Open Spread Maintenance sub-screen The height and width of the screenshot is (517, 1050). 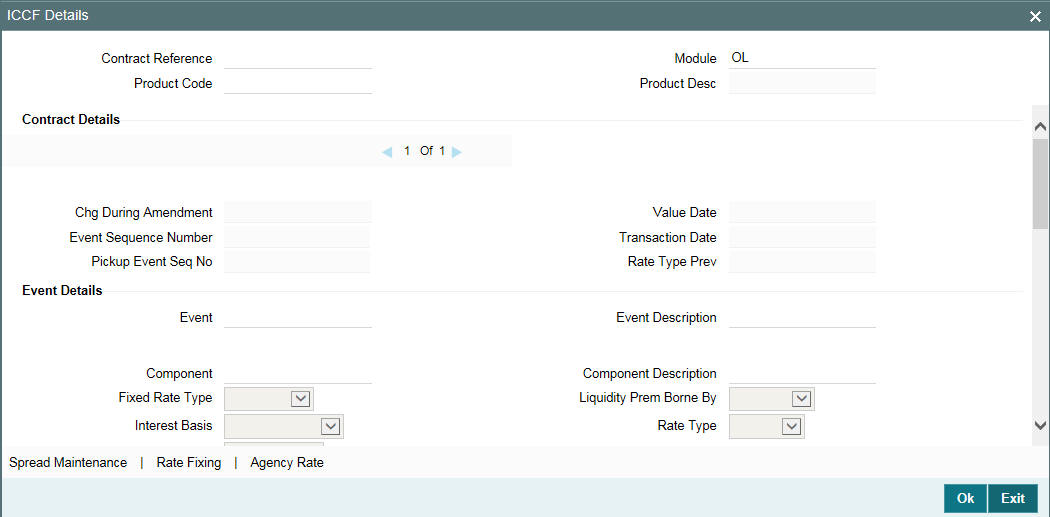68,463
